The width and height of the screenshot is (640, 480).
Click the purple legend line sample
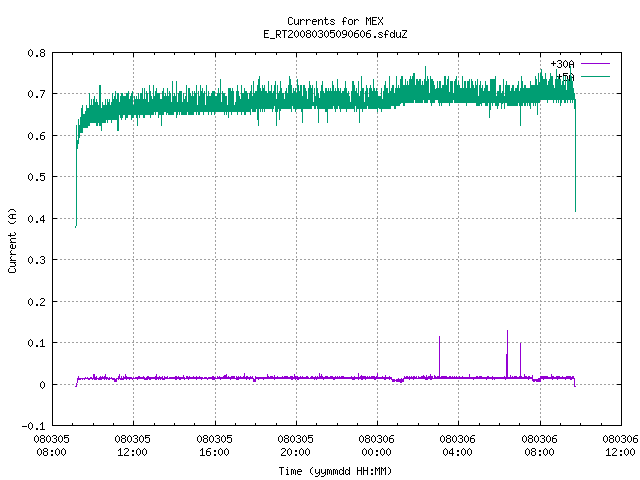(595, 64)
